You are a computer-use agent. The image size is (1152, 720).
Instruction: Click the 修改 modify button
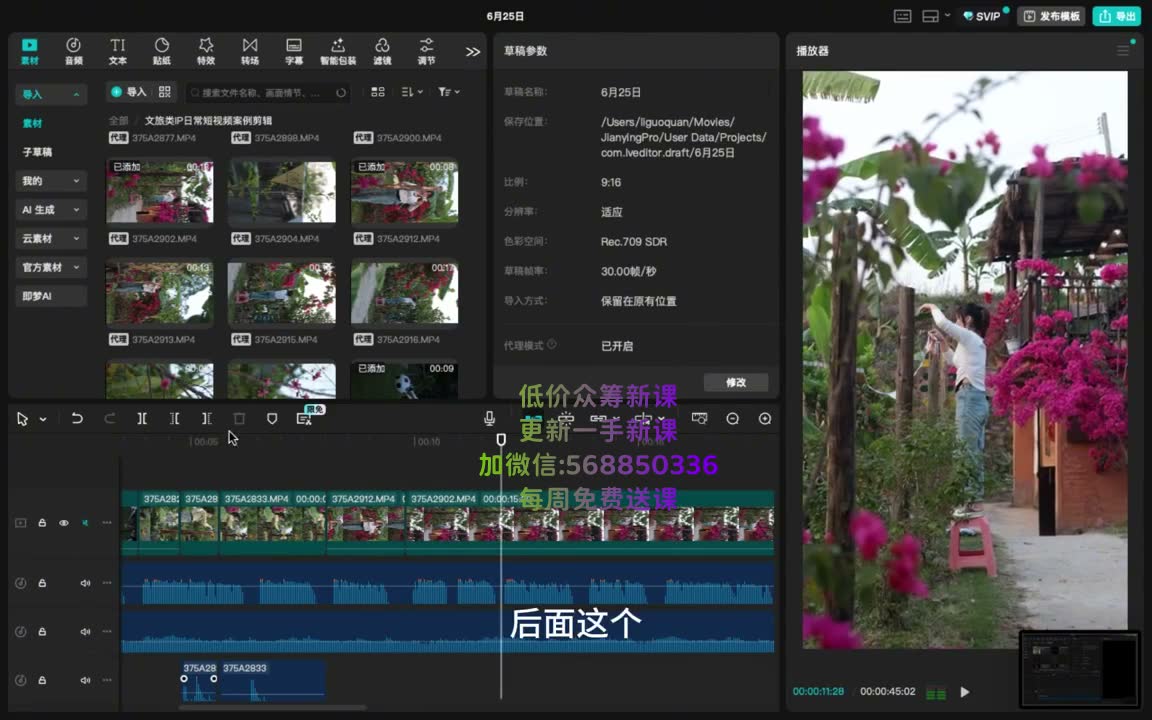coord(735,382)
